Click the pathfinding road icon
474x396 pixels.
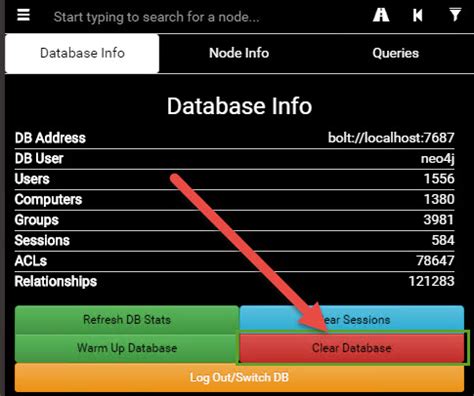pos(381,15)
